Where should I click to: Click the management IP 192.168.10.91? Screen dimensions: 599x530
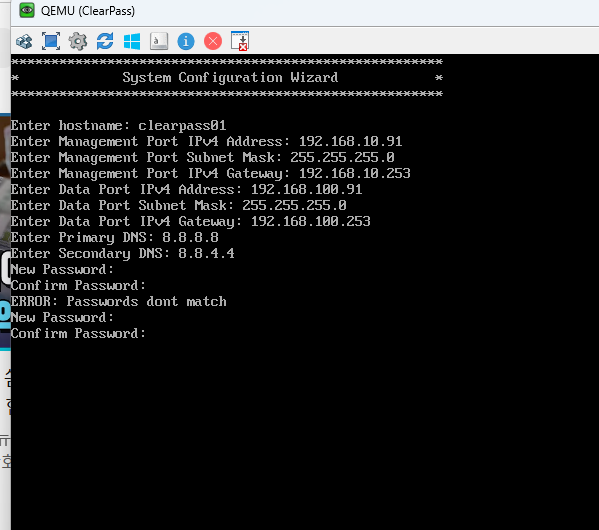click(350, 142)
